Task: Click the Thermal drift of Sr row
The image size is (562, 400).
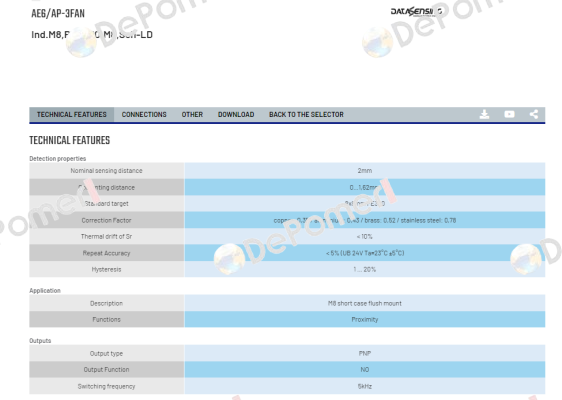Action: (287, 237)
